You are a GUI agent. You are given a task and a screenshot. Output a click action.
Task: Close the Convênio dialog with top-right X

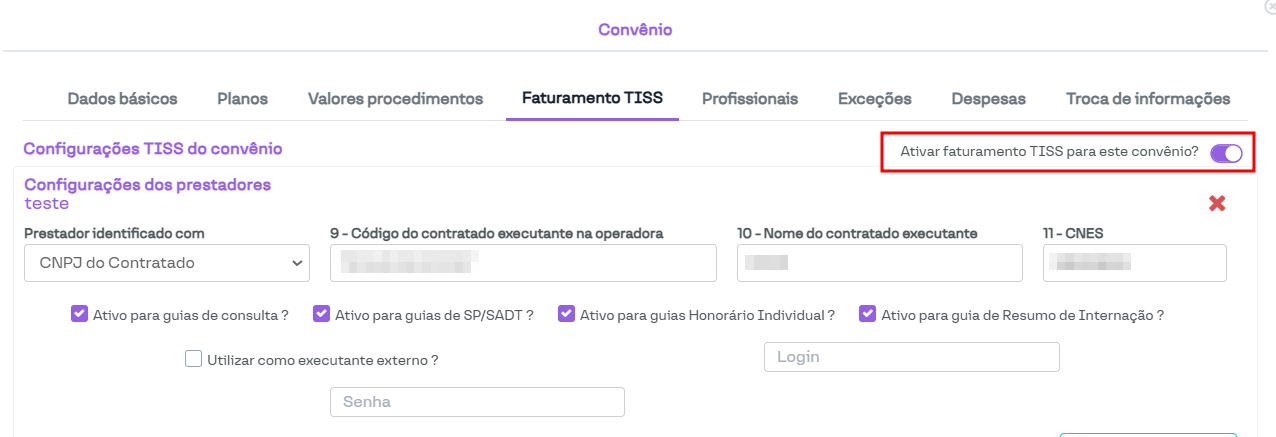(1270, 7)
